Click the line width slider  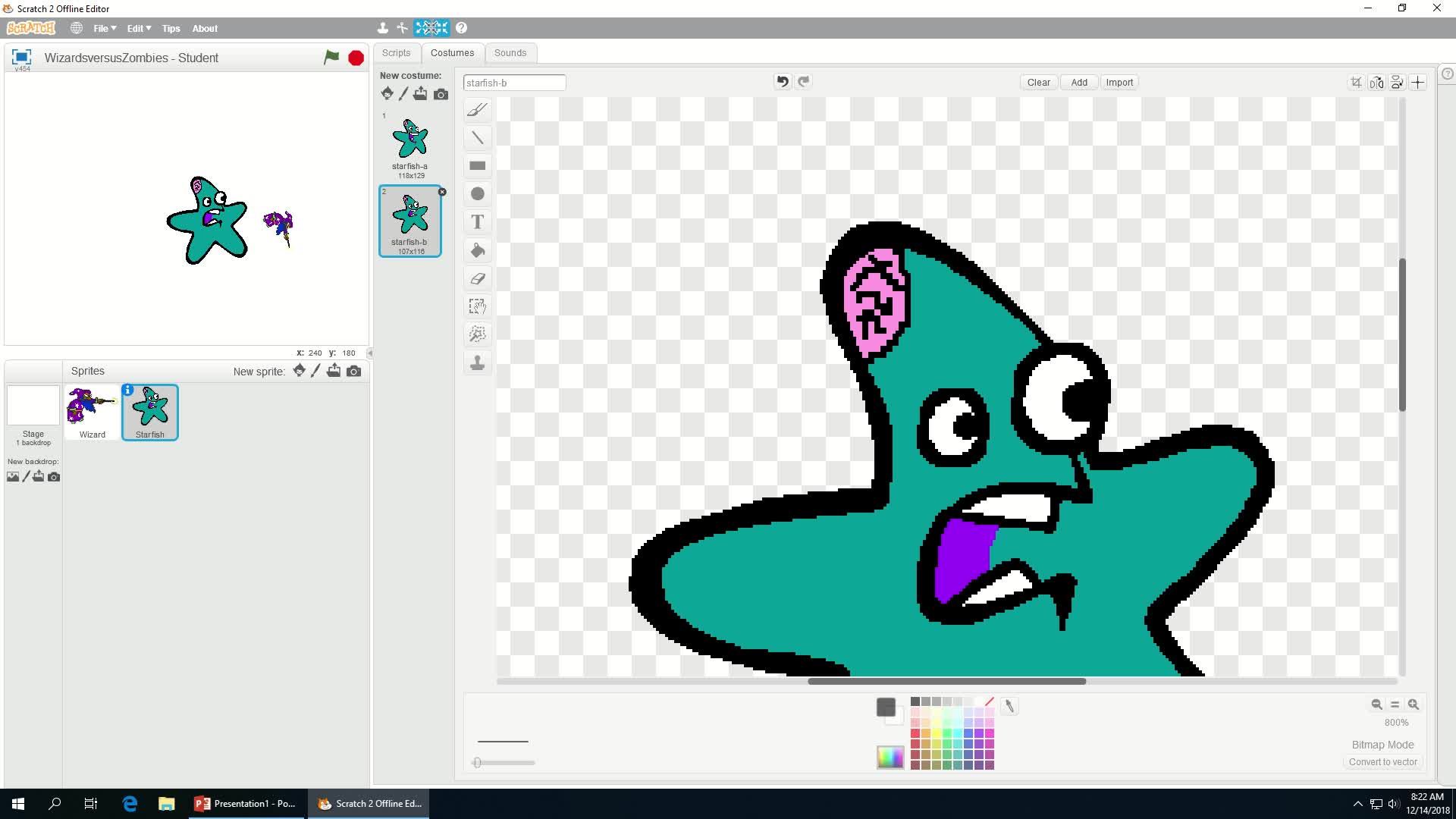coord(506,763)
